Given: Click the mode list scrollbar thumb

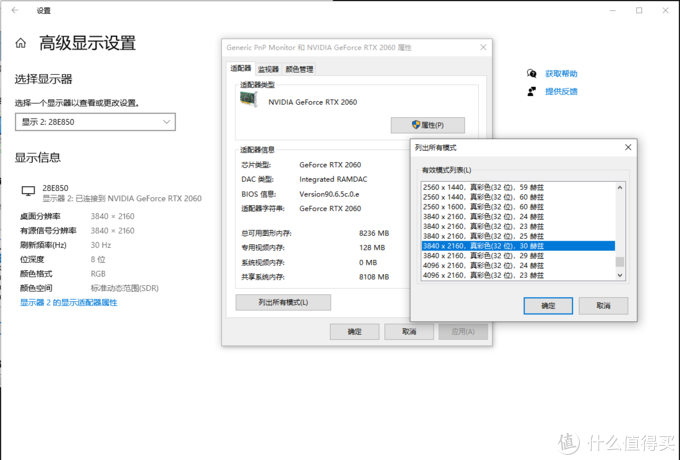Looking at the screenshot, I should point(620,262).
